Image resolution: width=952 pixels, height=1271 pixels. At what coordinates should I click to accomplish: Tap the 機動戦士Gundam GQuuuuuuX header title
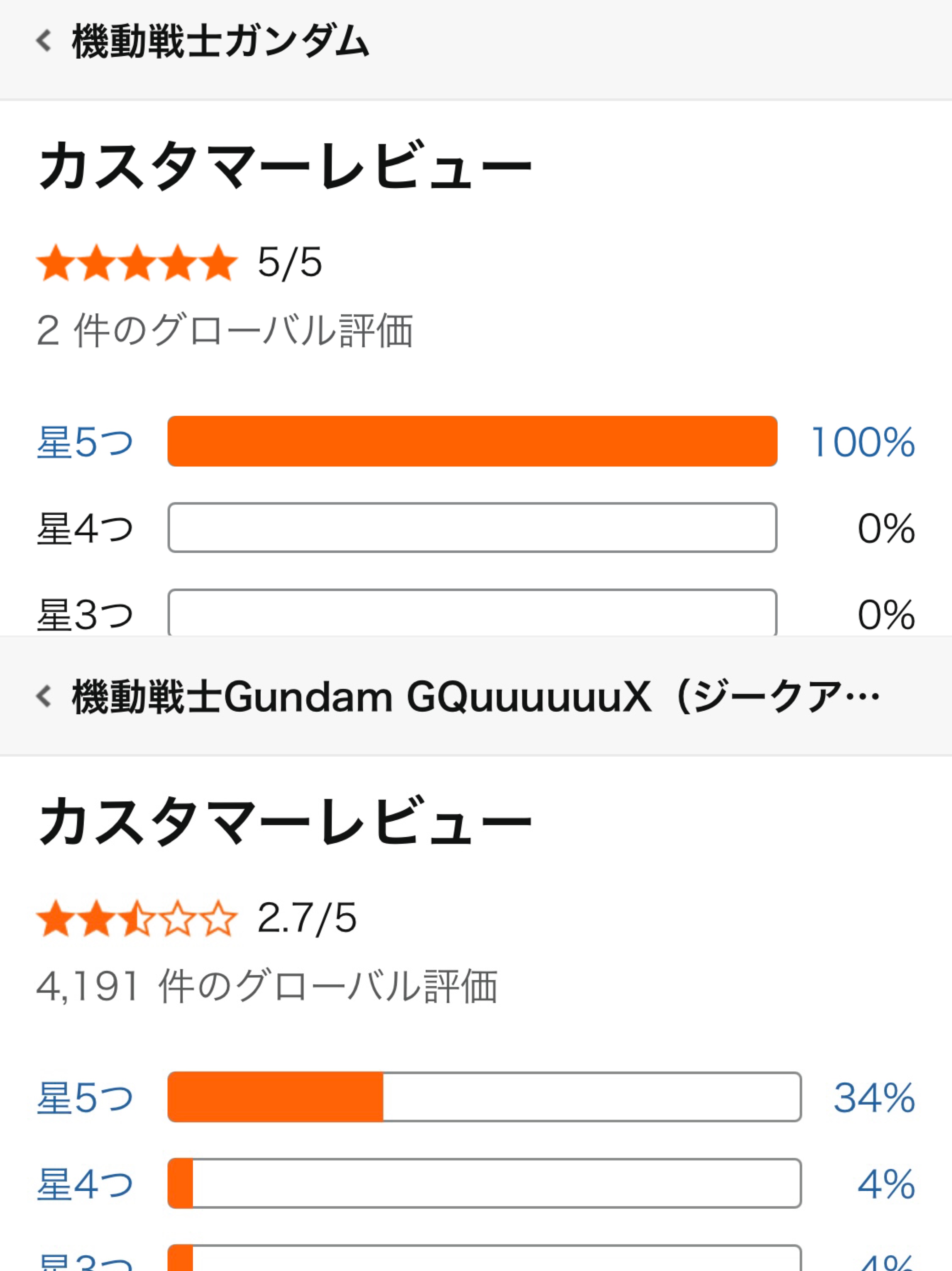coord(474,696)
